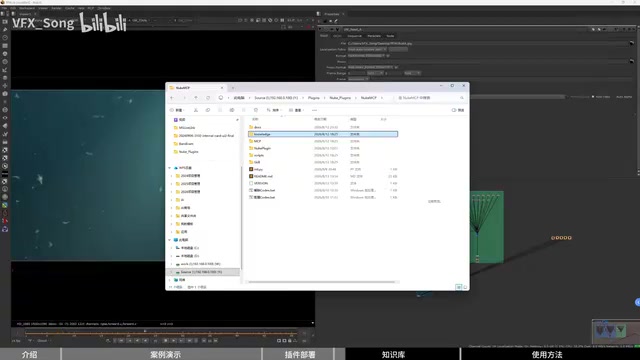This screenshot has width=640, height=360.
Task: Open file browser icon for Proxy field
Action: pyautogui.click(x=631, y=61)
